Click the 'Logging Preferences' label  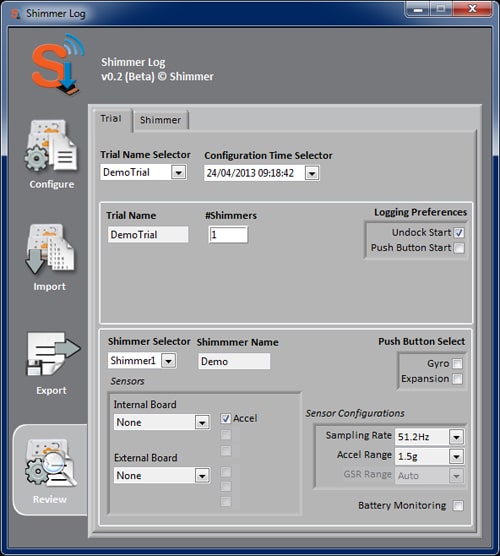coord(421,212)
